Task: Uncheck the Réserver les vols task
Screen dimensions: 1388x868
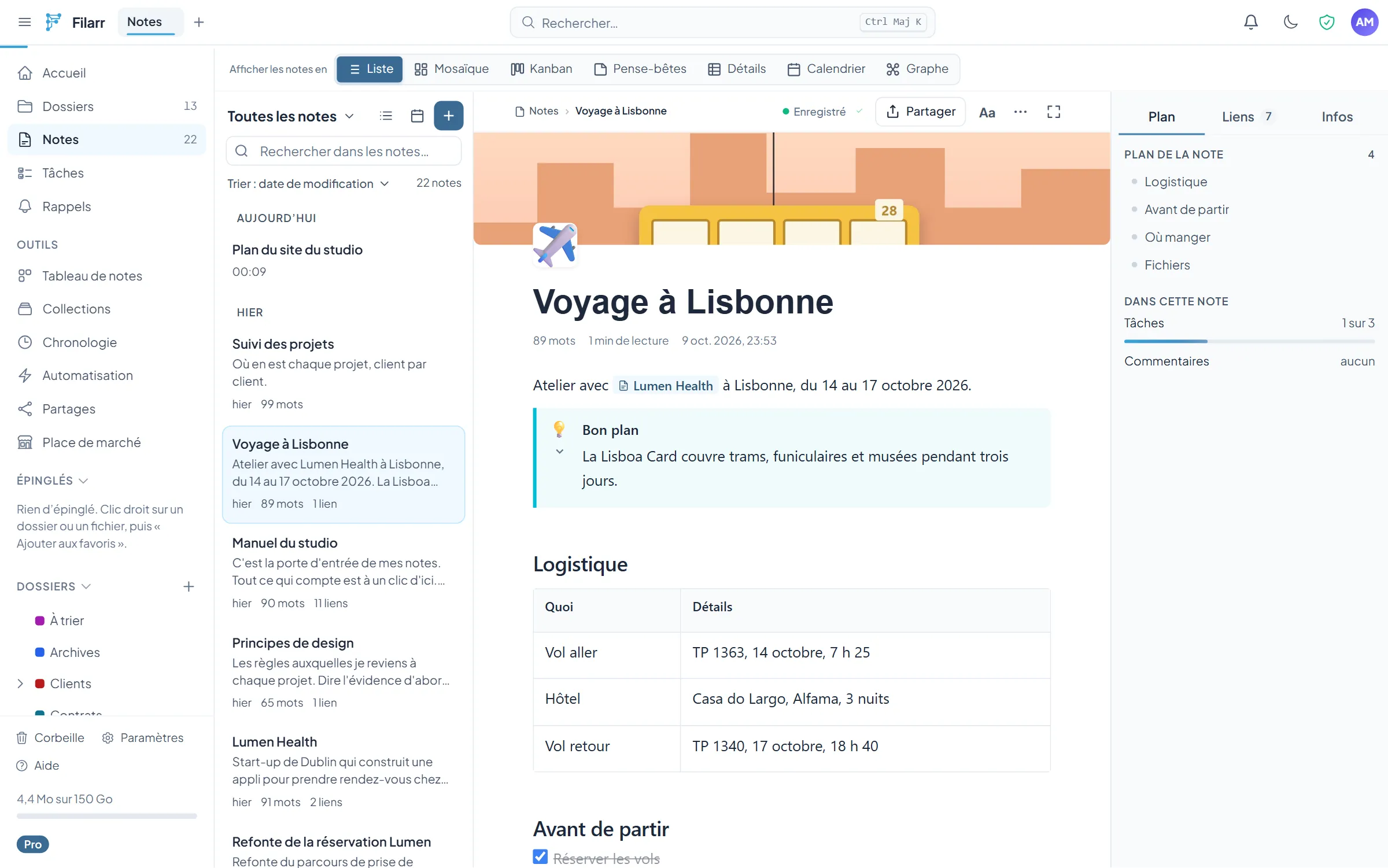Action: coord(540,857)
